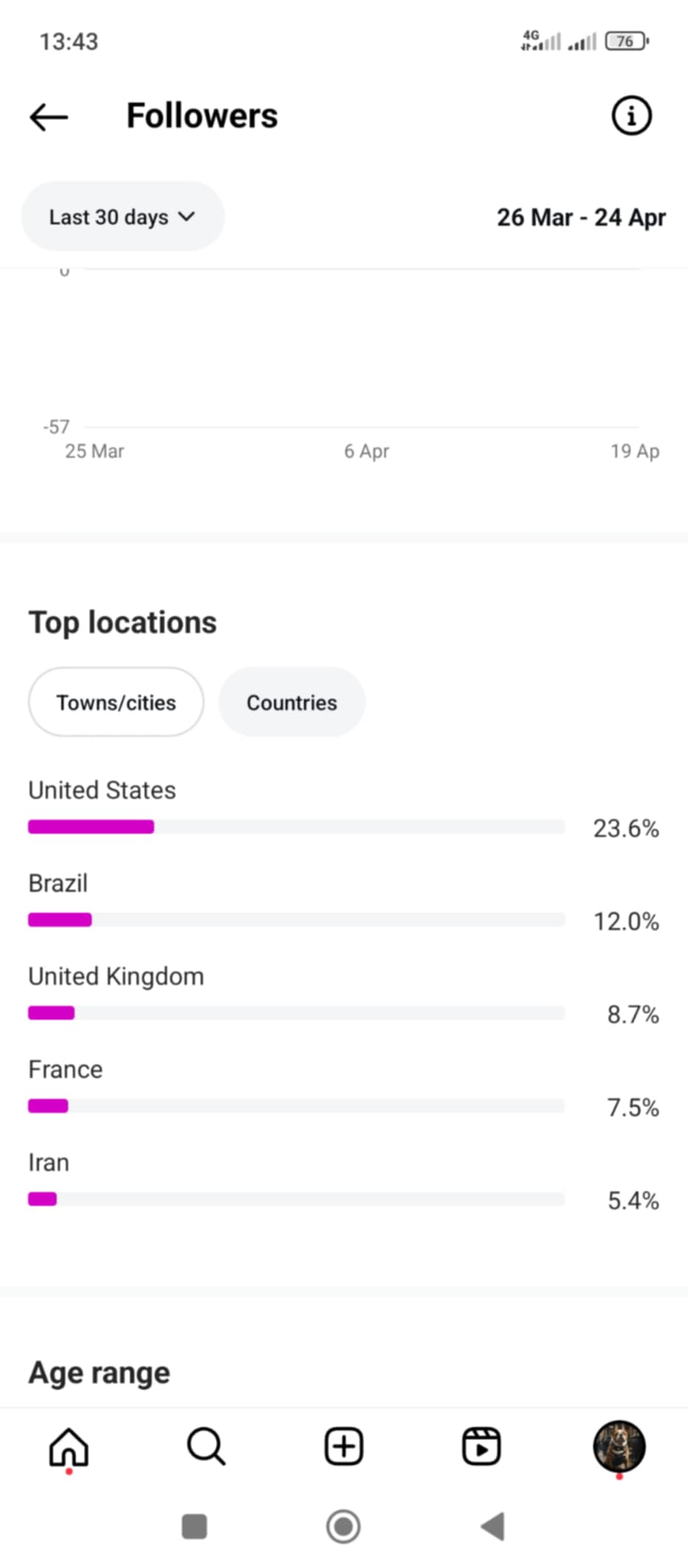Tap the 26 Mar - 24 Apr date range
The height and width of the screenshot is (1568, 688).
581,217
